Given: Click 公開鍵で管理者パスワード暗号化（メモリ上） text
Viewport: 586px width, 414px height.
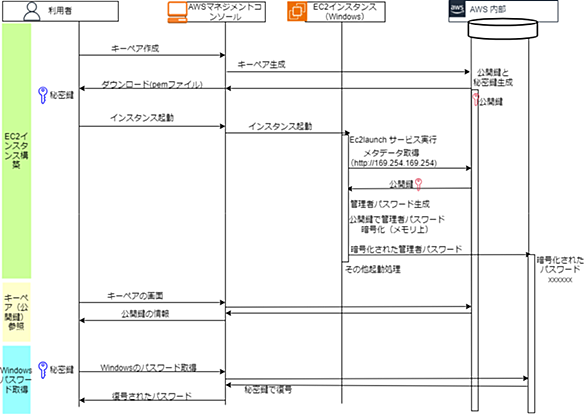Looking at the screenshot, I should 397,224.
